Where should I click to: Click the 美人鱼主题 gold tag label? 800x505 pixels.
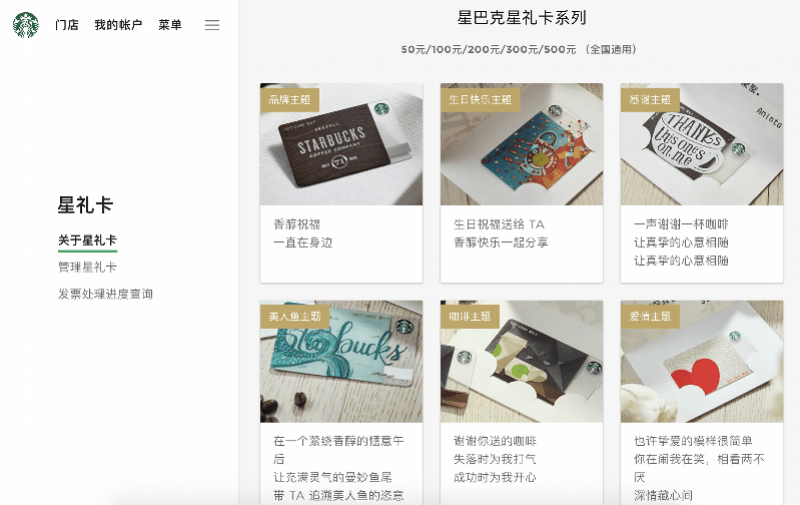[295, 316]
